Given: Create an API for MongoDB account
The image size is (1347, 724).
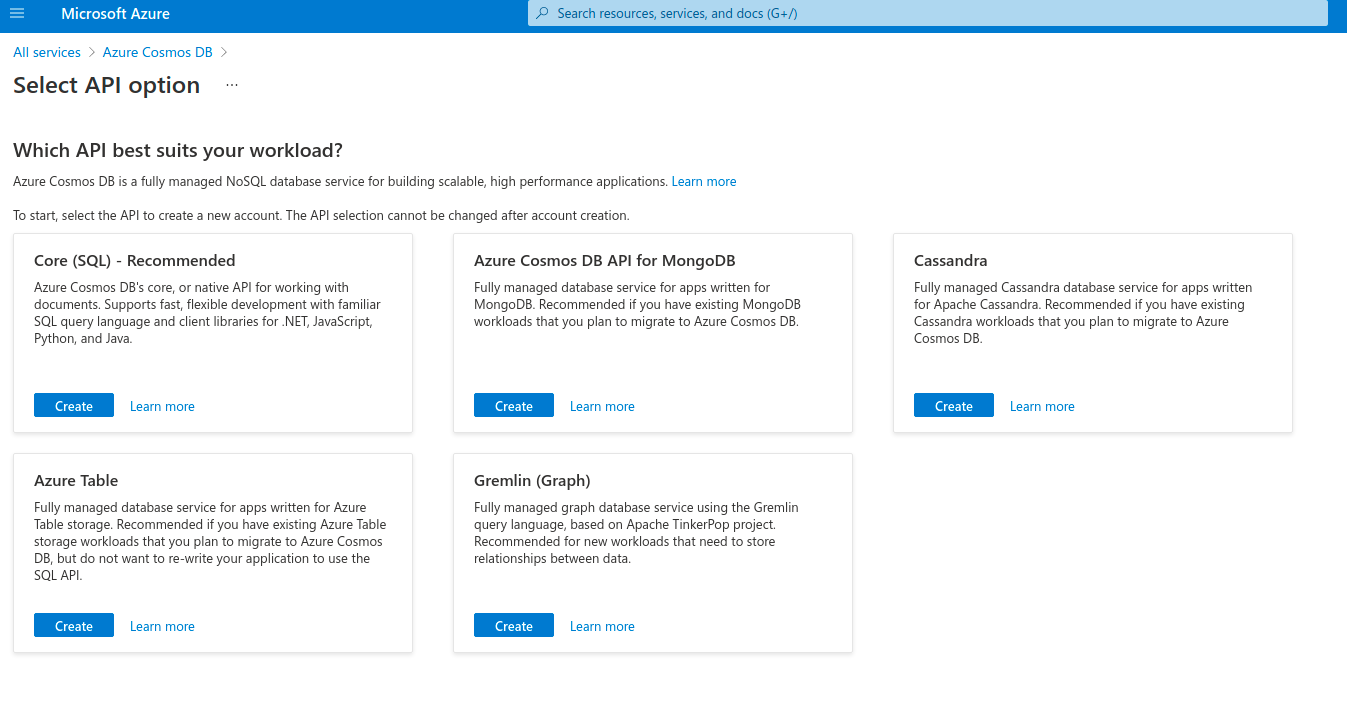Looking at the screenshot, I should (514, 405).
